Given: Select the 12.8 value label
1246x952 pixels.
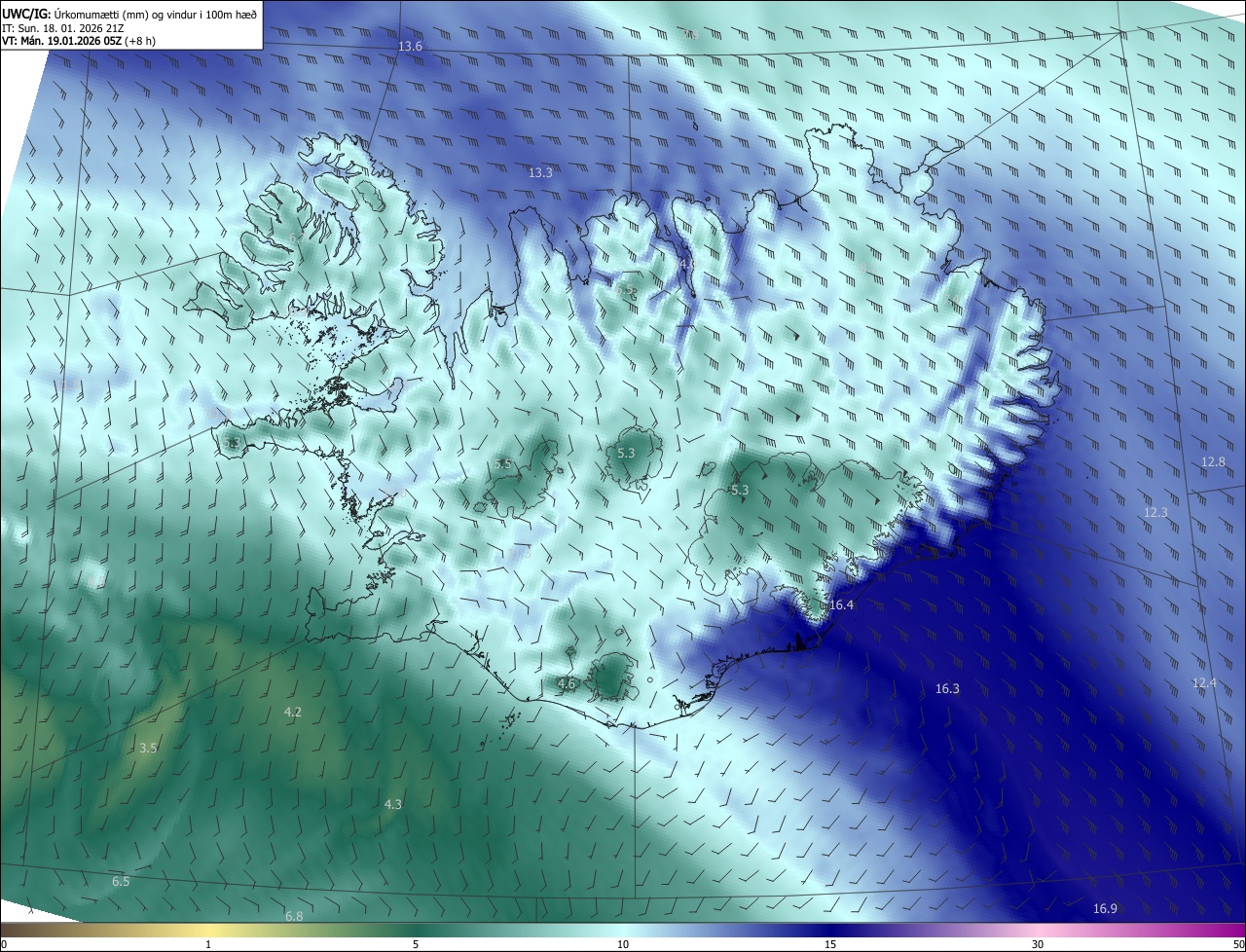Looking at the screenshot, I should tap(1213, 461).
